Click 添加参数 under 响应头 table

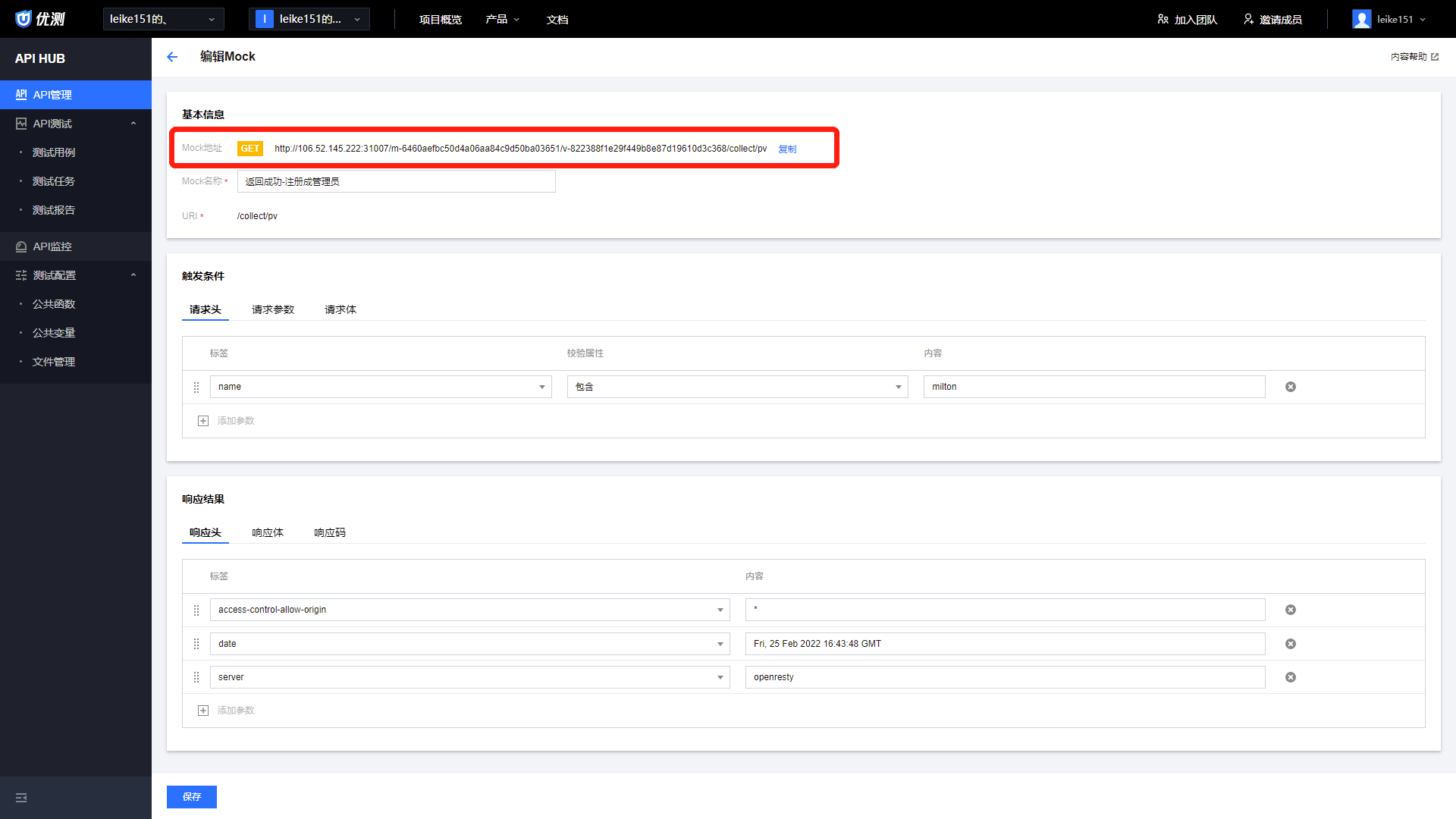[x=236, y=711]
